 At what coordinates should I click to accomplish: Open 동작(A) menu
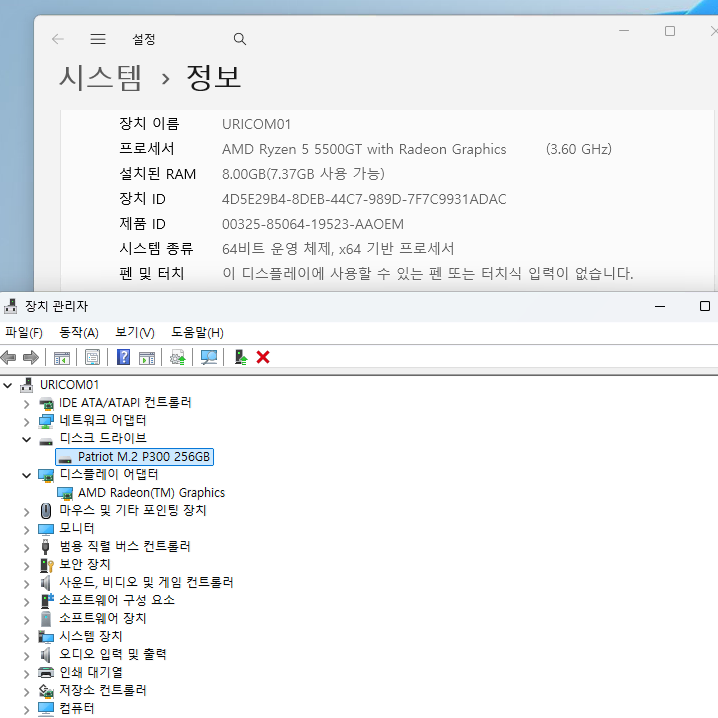pyautogui.click(x=79, y=332)
